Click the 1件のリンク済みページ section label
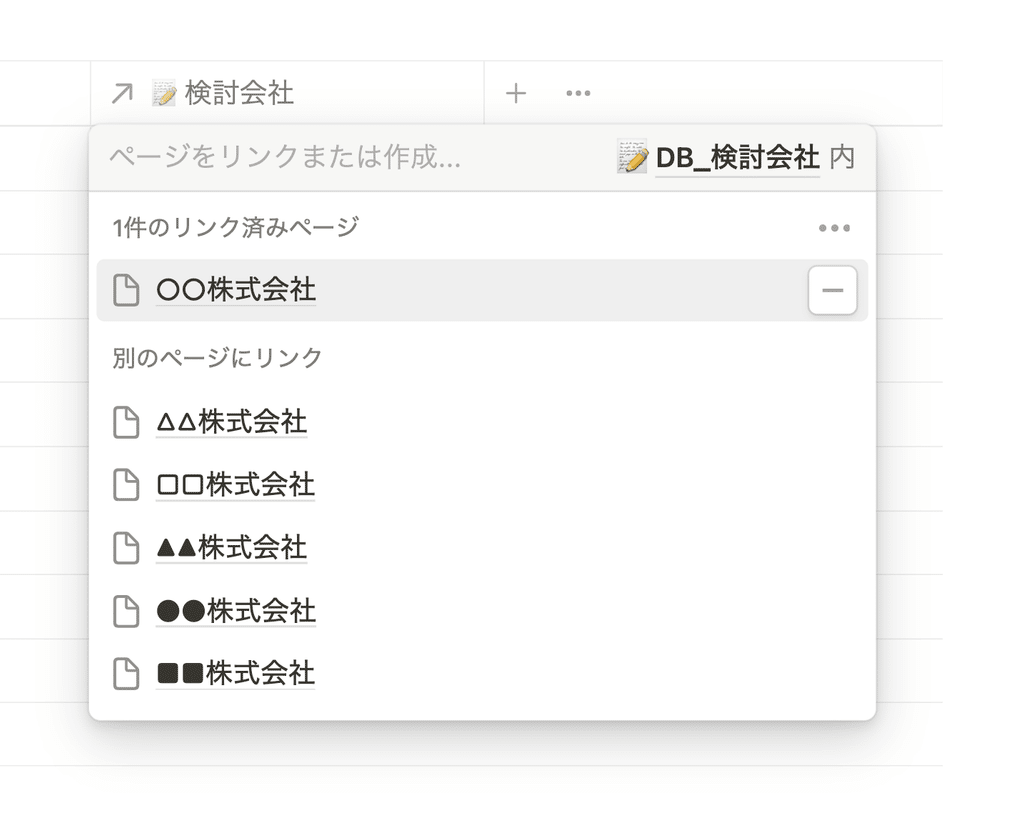Screen dimensions: 1024x813 (236, 227)
